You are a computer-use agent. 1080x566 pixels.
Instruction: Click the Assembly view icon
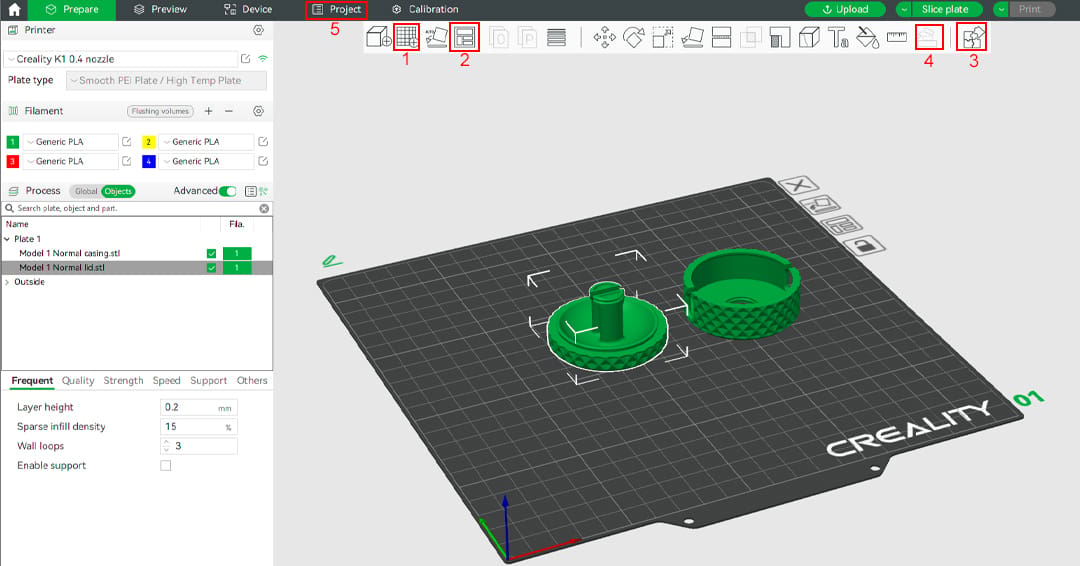(x=973, y=37)
